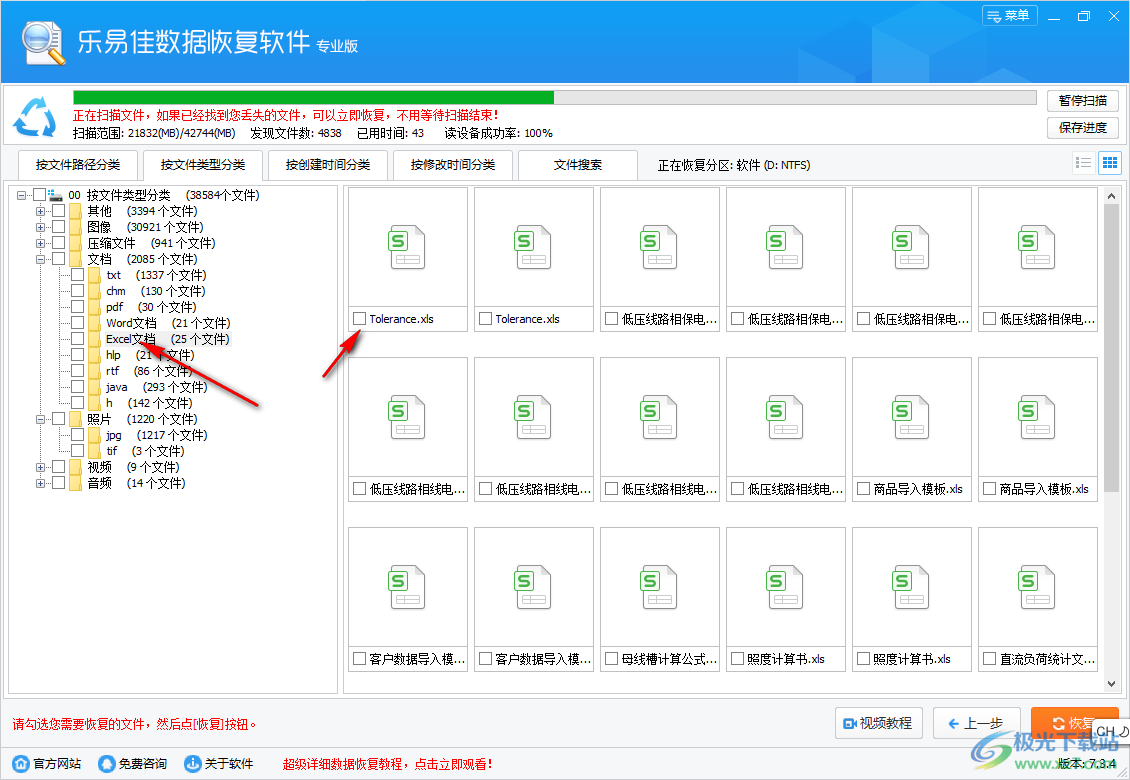
Task: Check the 图像 folder checkbox
Action: 58,226
